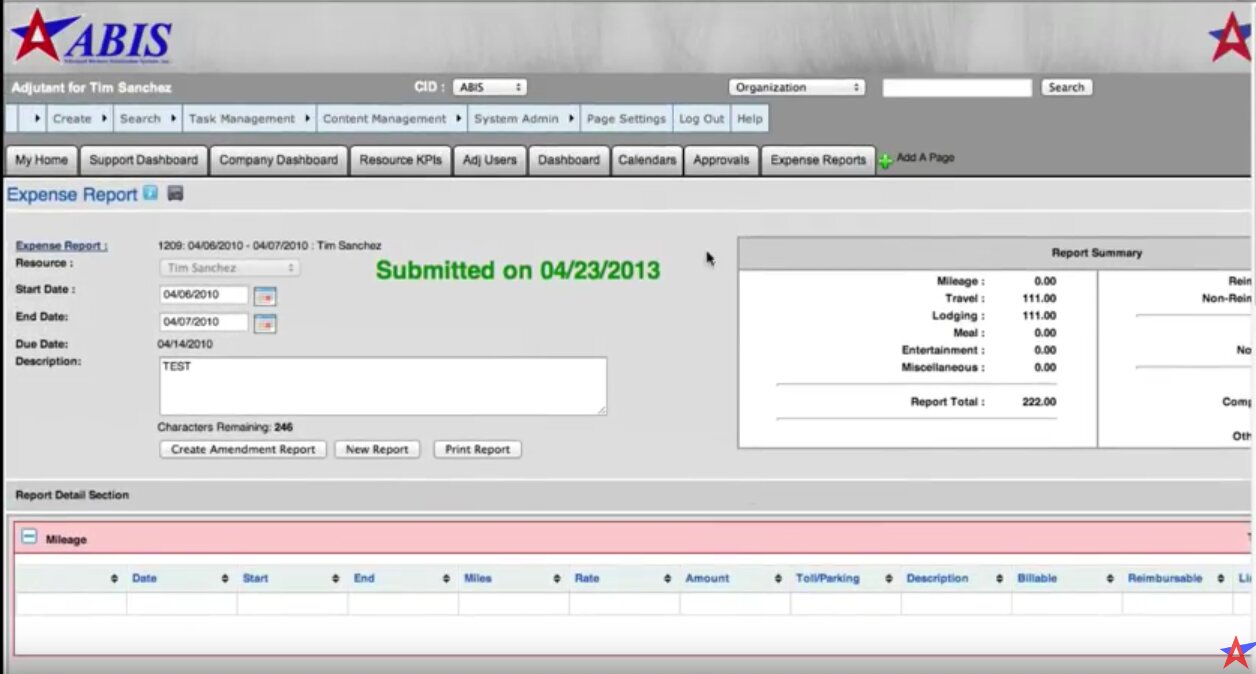Click the search text field next to Search button
1256x674 pixels.
click(956, 88)
